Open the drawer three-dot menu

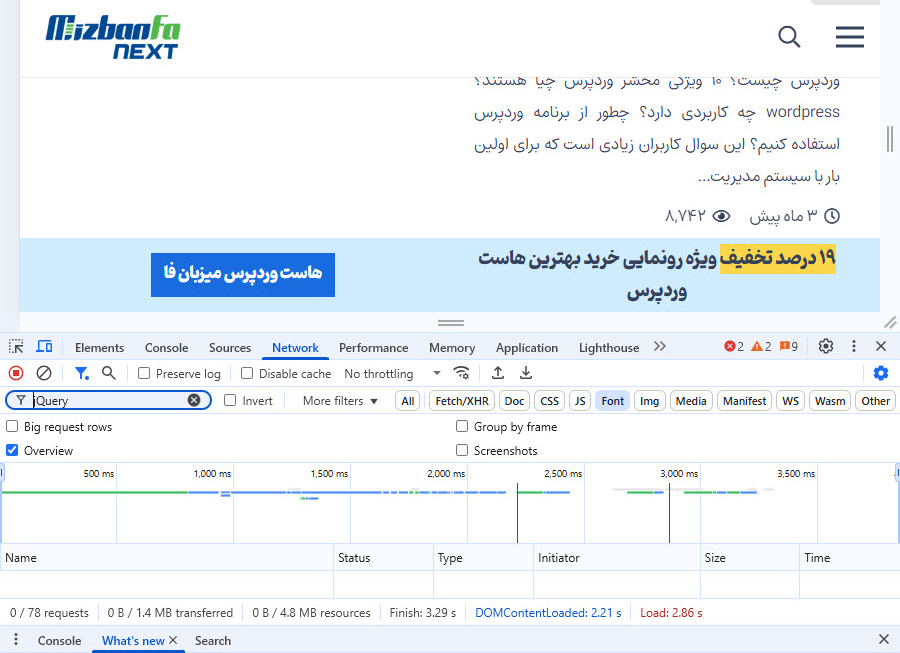pos(16,640)
